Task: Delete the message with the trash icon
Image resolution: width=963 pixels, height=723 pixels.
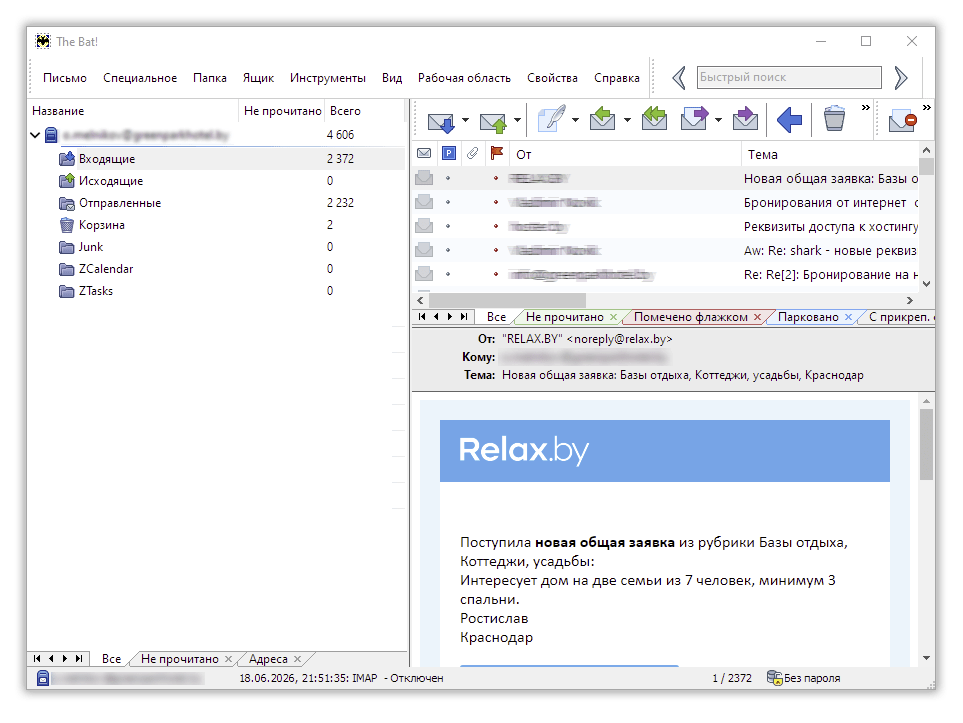Action: (834, 119)
